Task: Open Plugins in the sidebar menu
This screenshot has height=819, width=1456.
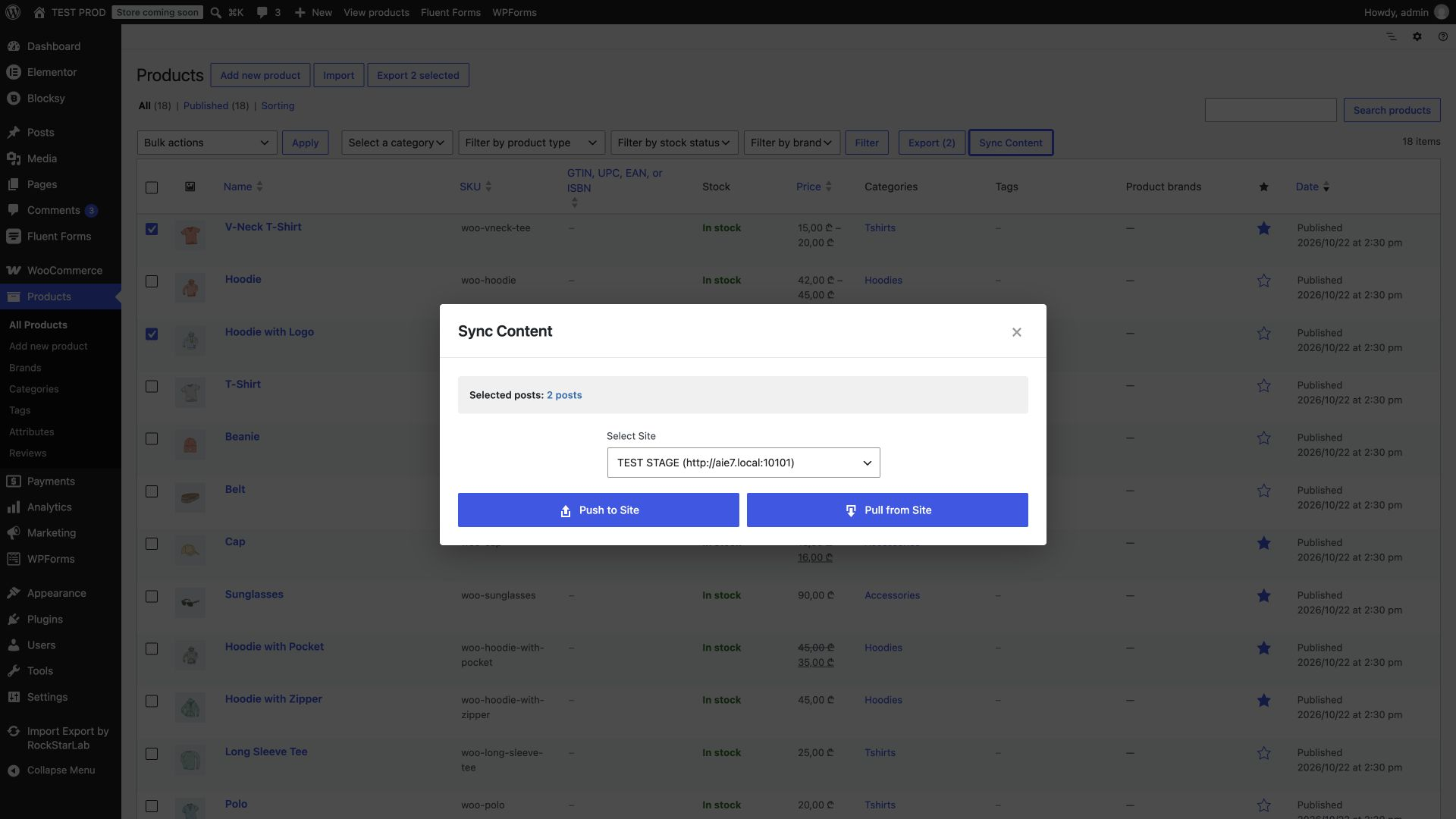Action: tap(61, 620)
